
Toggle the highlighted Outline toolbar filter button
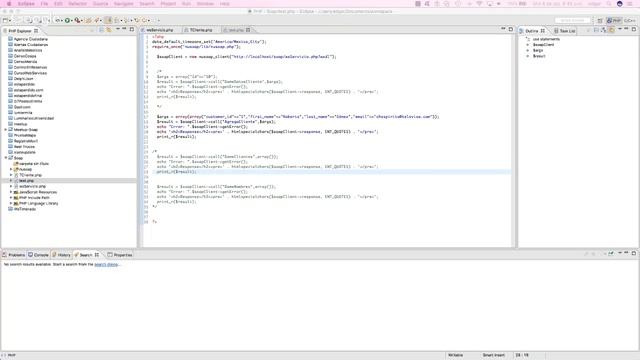[x=611, y=30]
